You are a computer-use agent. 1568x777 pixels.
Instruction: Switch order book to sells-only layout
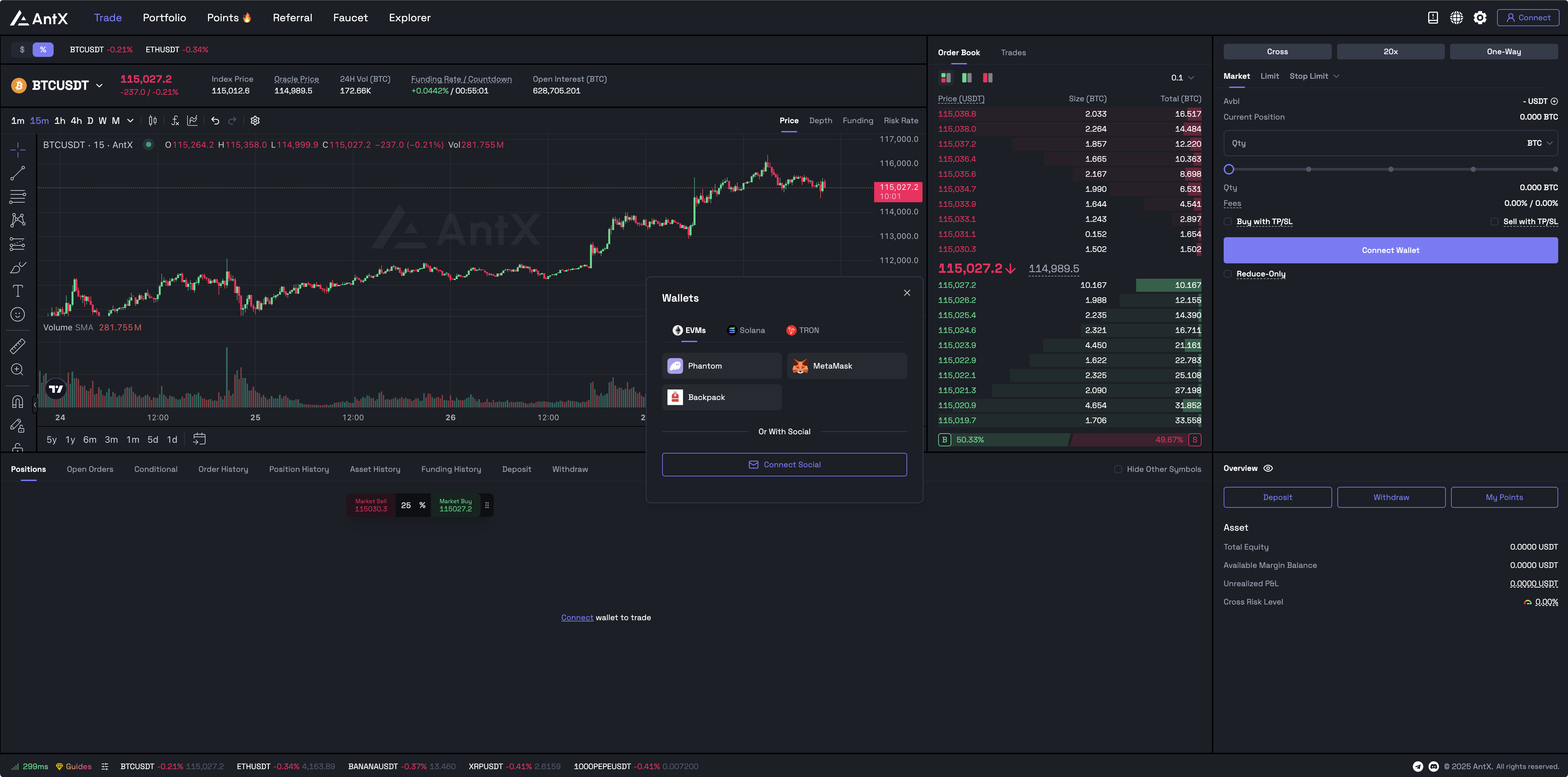988,78
